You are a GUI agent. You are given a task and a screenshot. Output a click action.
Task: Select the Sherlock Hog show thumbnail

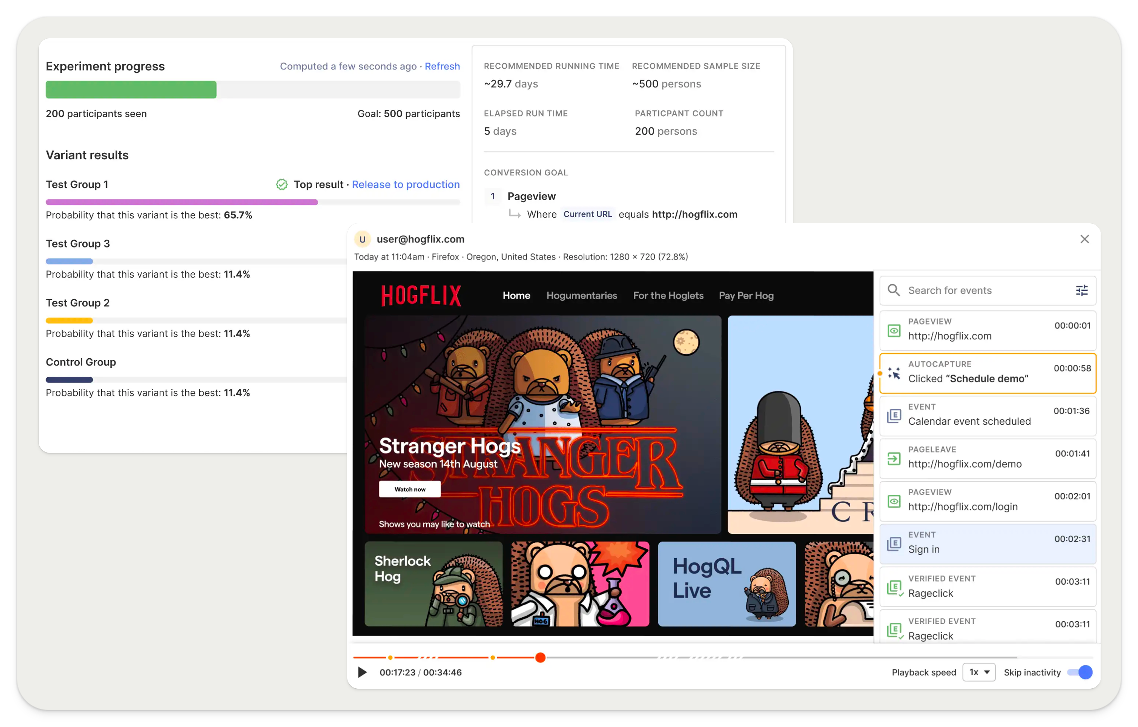tap(433, 584)
